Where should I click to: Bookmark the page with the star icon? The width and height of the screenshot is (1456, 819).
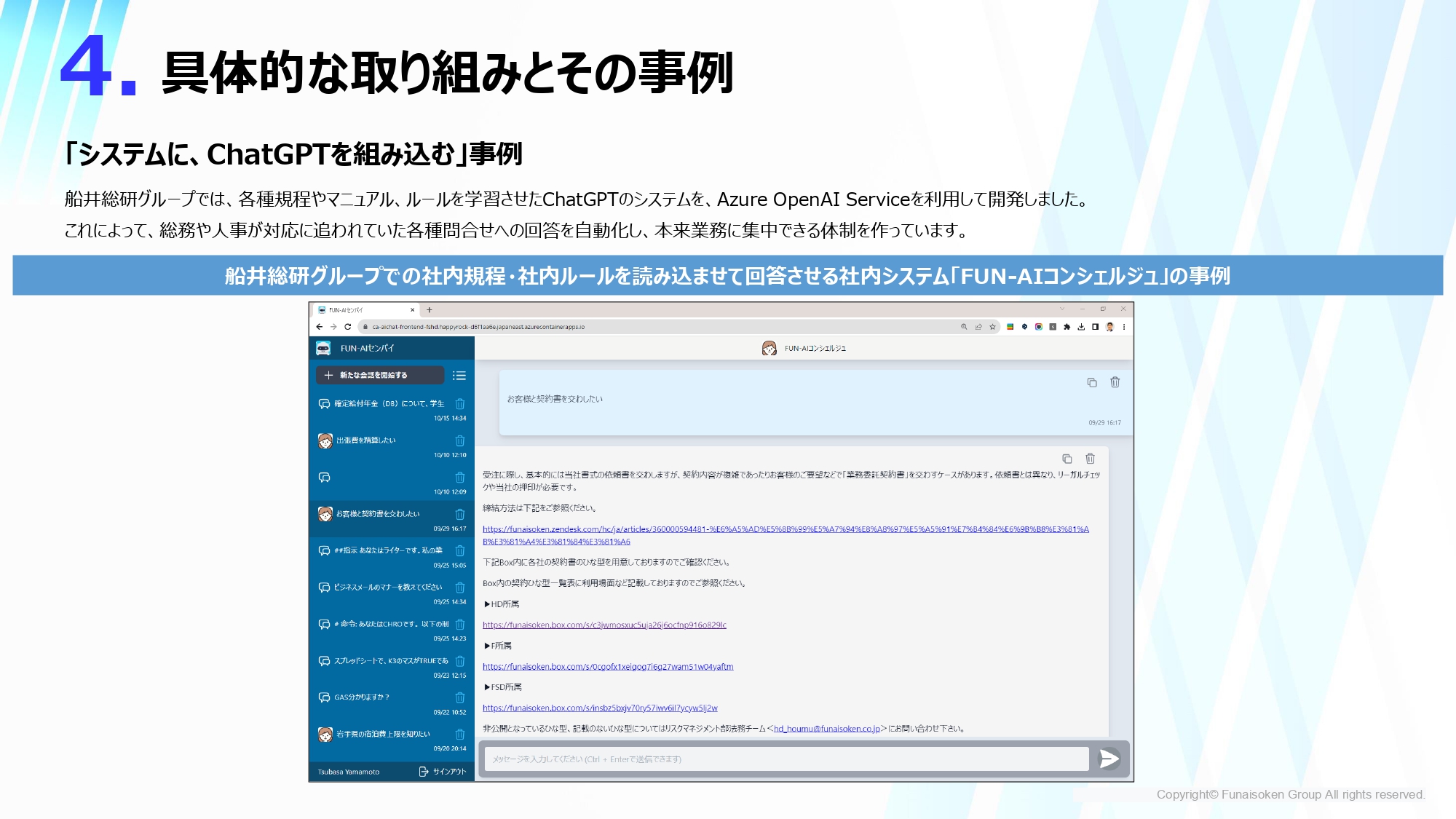coord(992,327)
